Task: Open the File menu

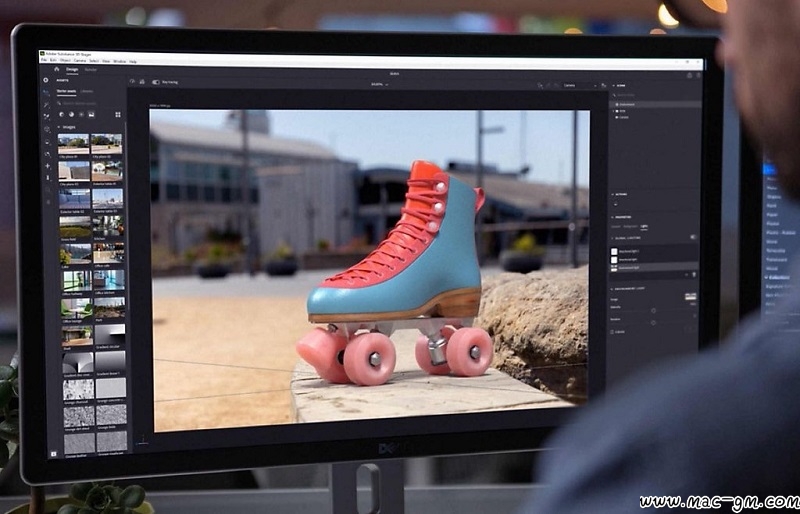Action: pos(44,60)
